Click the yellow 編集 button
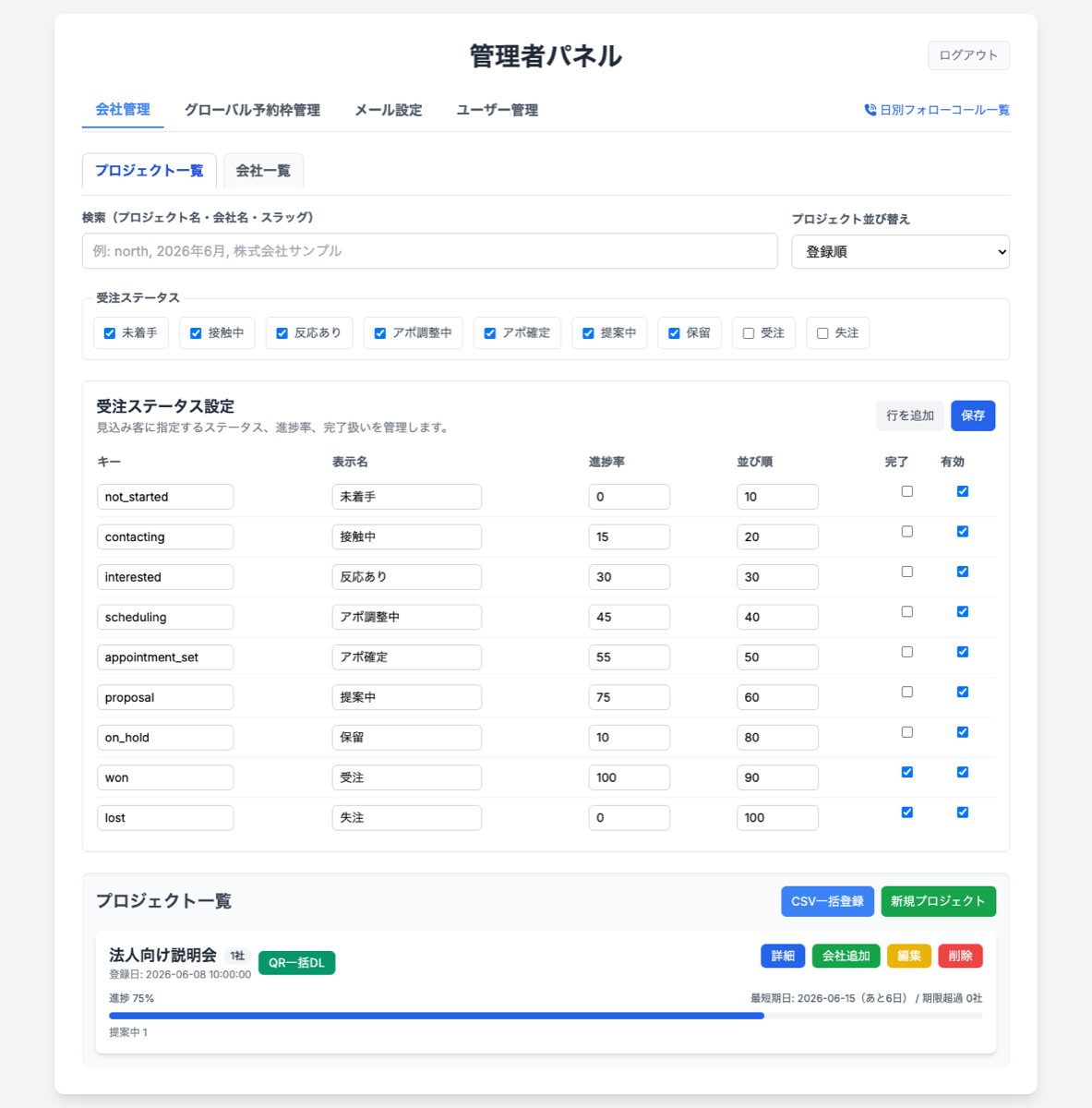Screen dimensions: 1092x1108 (909, 956)
